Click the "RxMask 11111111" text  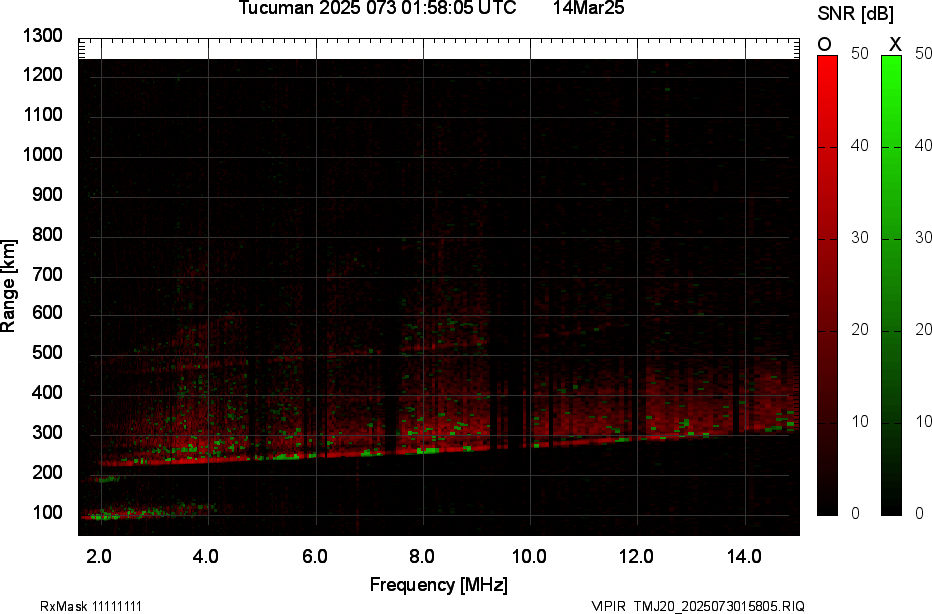[x=90, y=606]
